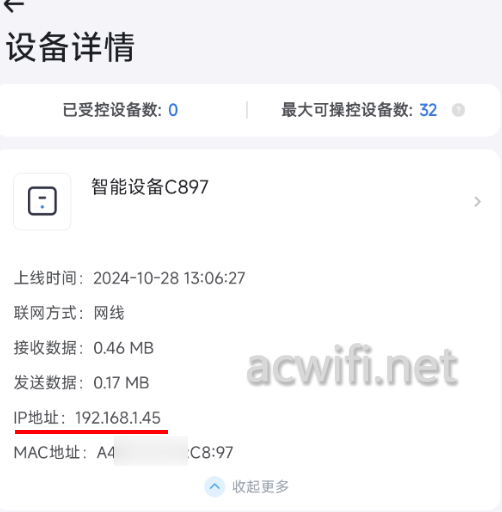Open help icon beside max device count
502x512 pixels.
[x=458, y=110]
